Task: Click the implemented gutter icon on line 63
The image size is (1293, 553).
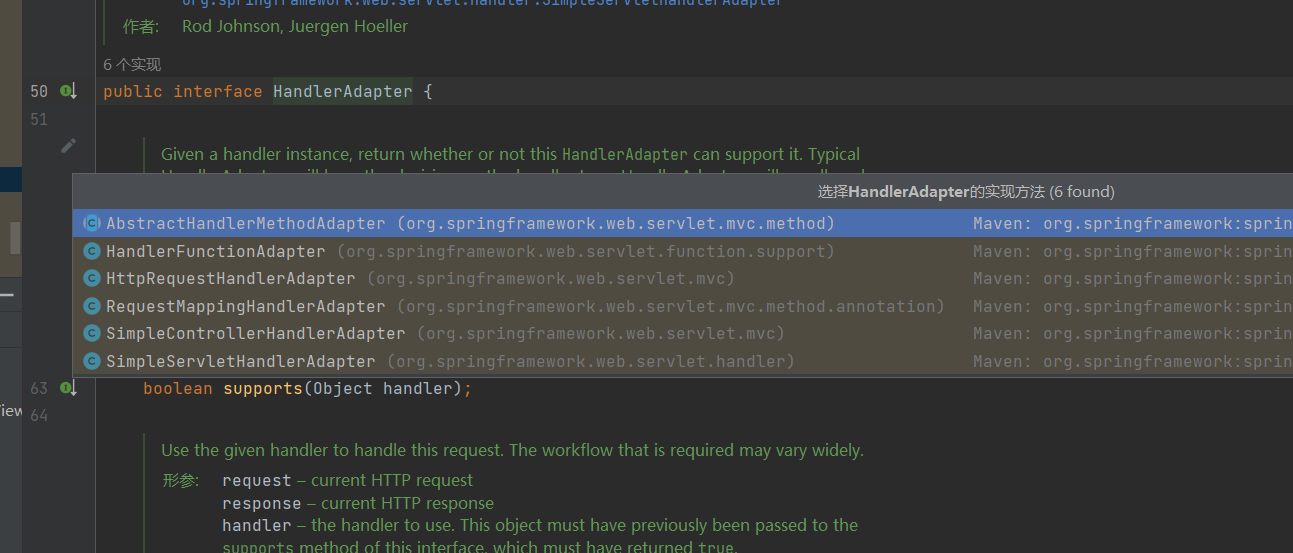Action: (x=68, y=388)
